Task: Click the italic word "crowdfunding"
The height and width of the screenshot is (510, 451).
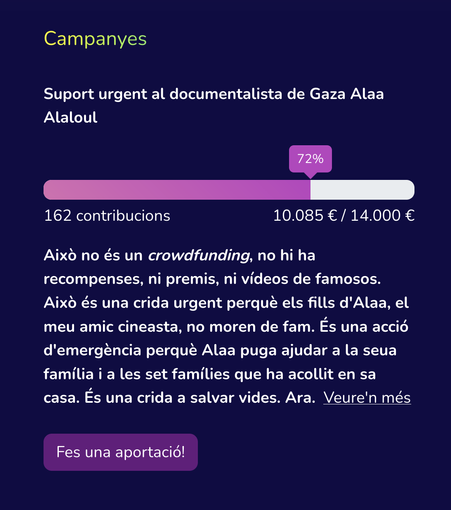Action: coord(199,256)
